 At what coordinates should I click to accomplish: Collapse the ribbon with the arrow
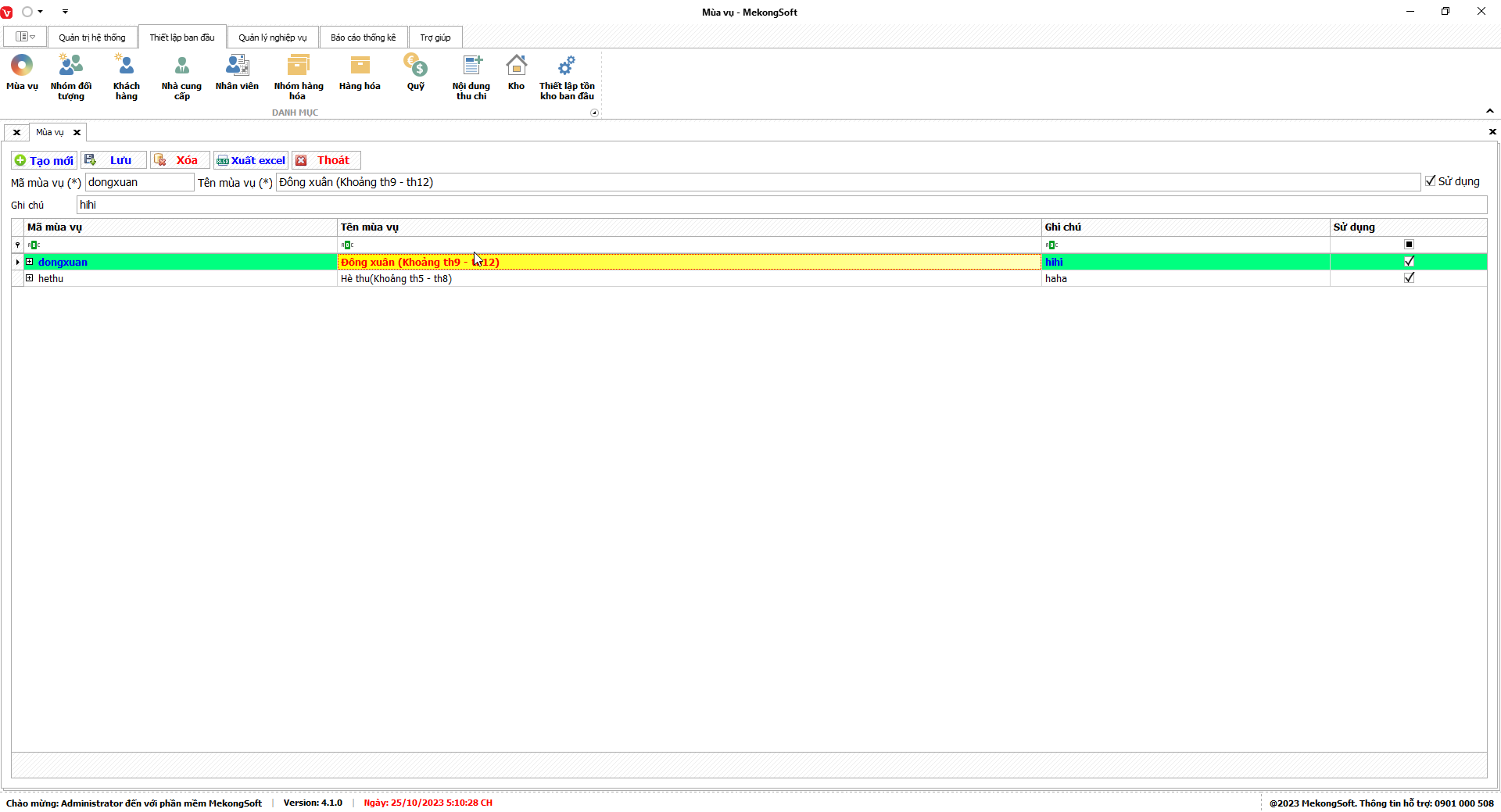point(1489,111)
